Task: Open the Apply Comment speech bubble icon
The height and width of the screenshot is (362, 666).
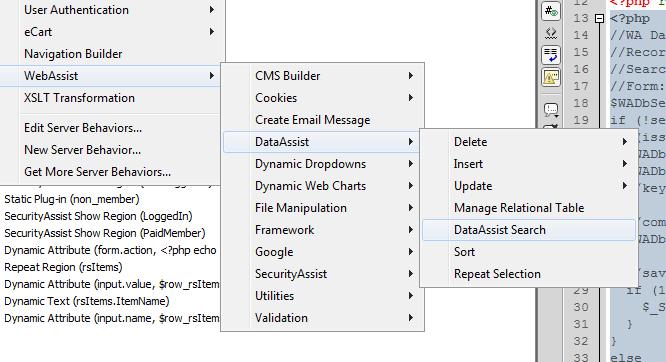Action: point(550,109)
